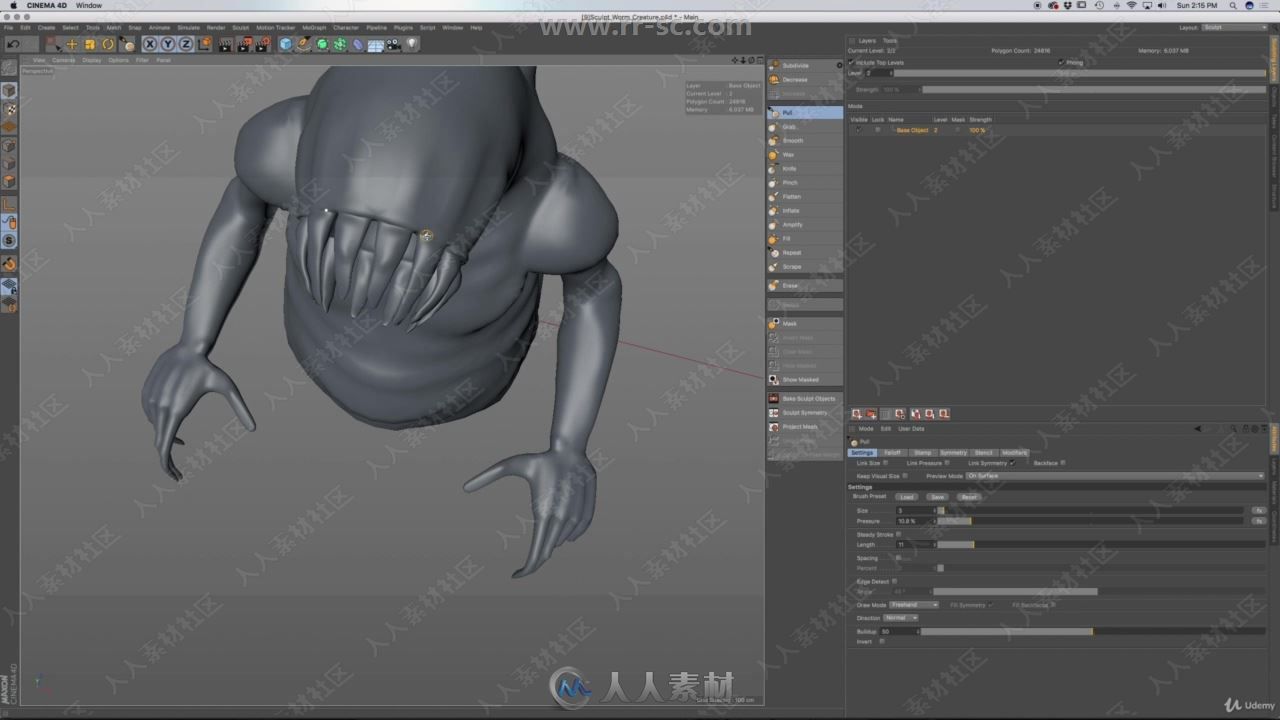Open Preview Mode dropdown
Screen dimensions: 1280x720
click(1114, 476)
